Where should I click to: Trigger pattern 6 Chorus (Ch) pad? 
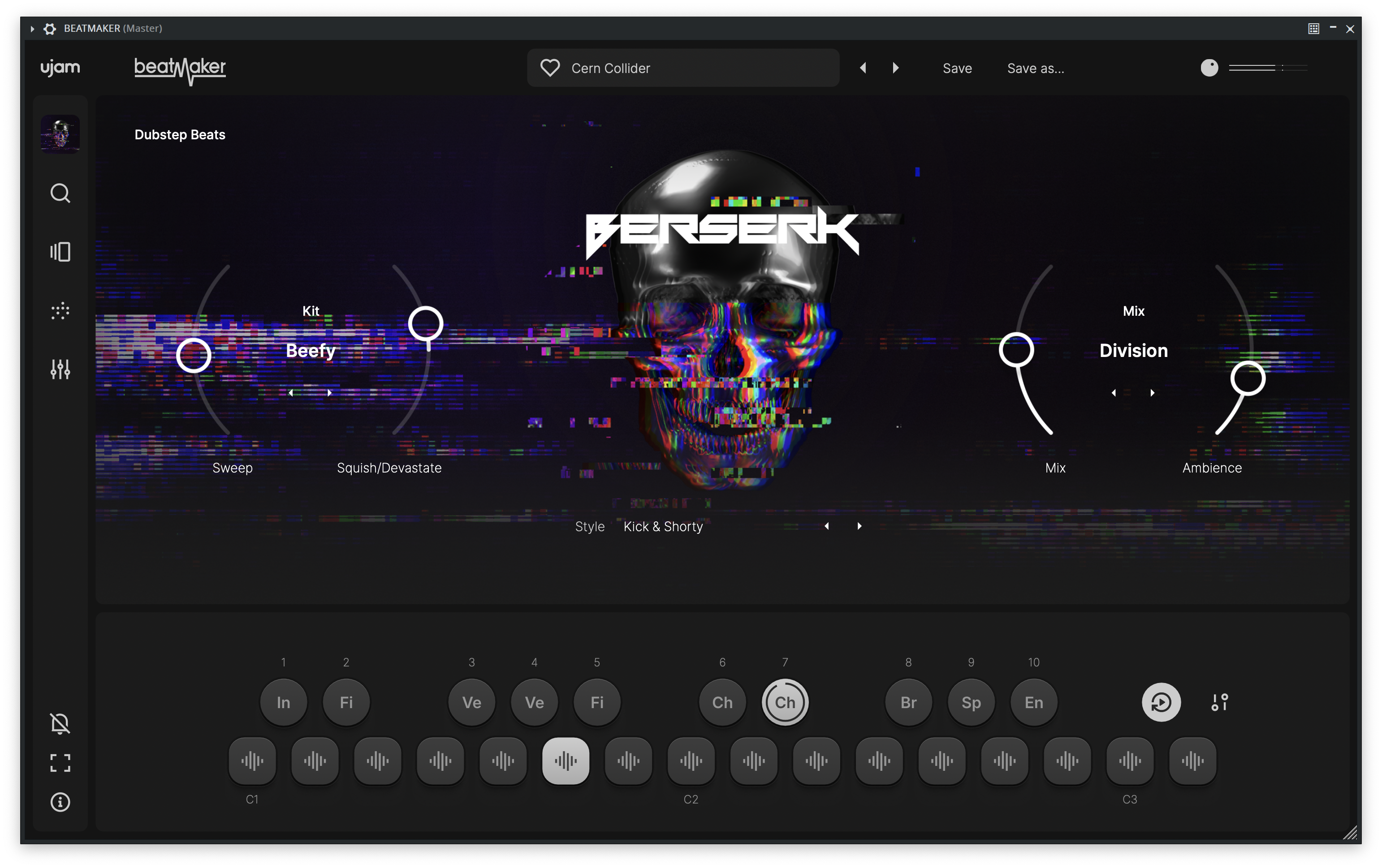click(x=722, y=702)
